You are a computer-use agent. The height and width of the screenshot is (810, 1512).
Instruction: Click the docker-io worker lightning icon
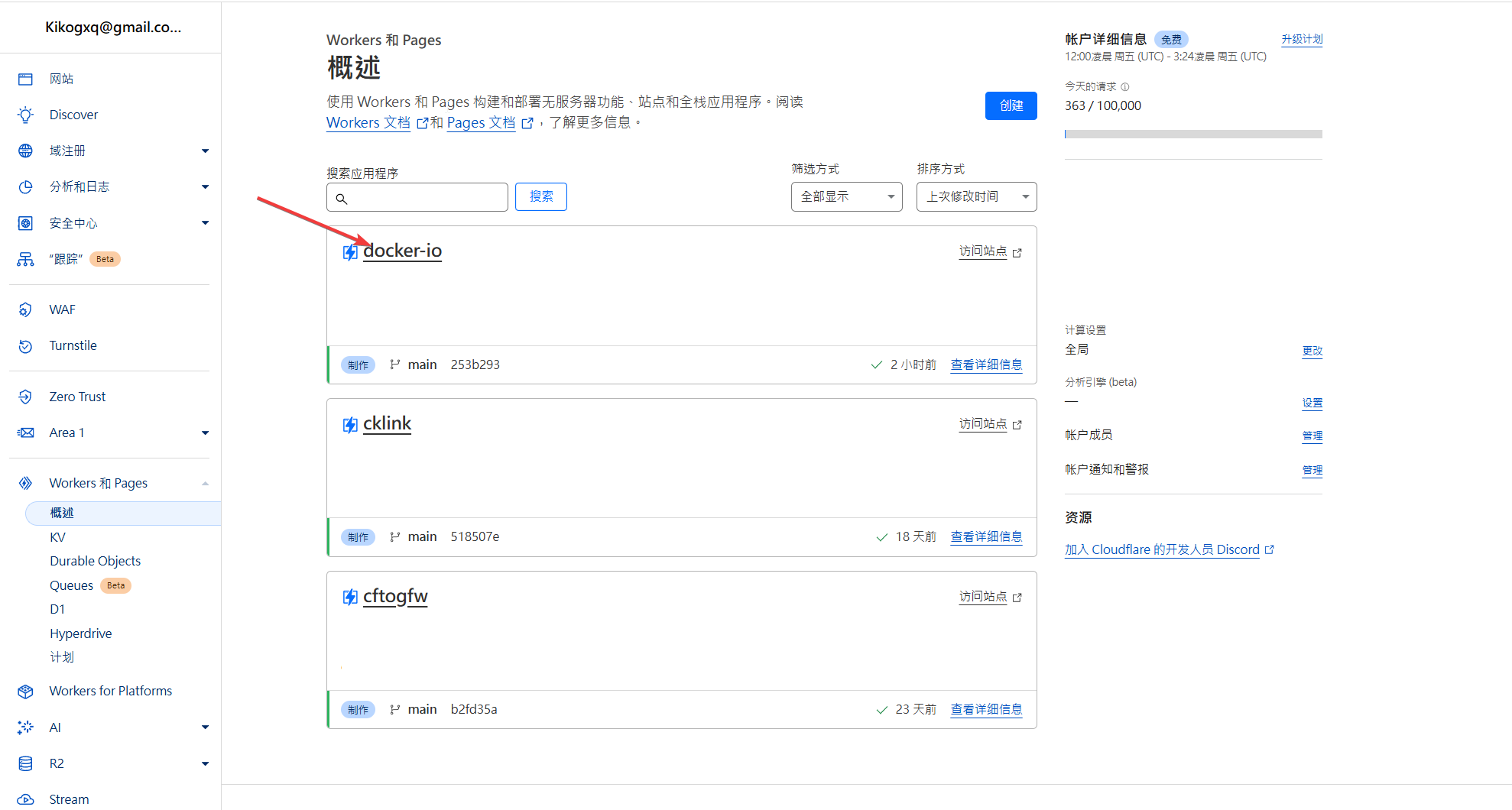tap(350, 252)
